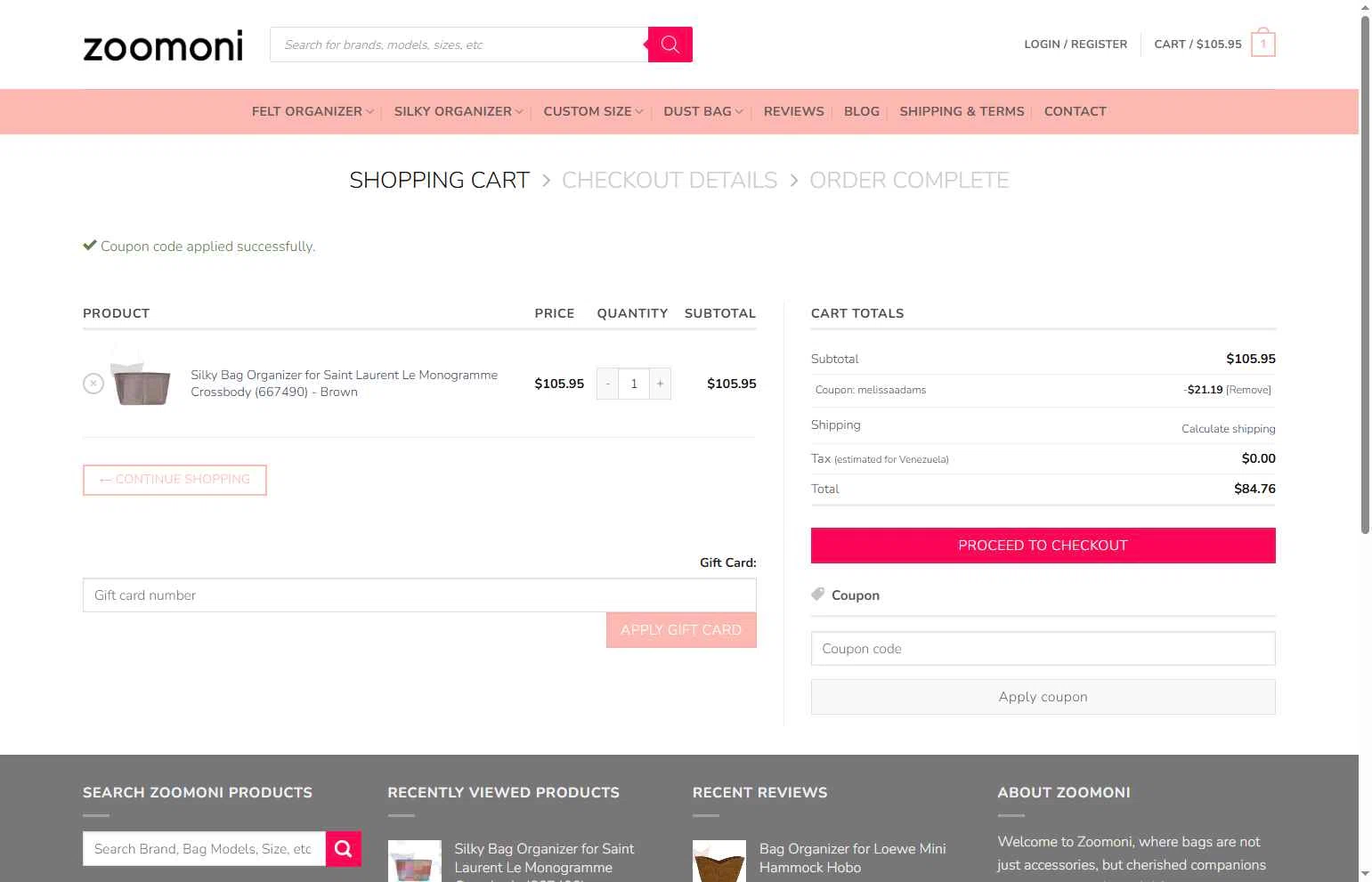Click Calculate shipping link
This screenshot has height=882, width=1372.
(x=1228, y=429)
